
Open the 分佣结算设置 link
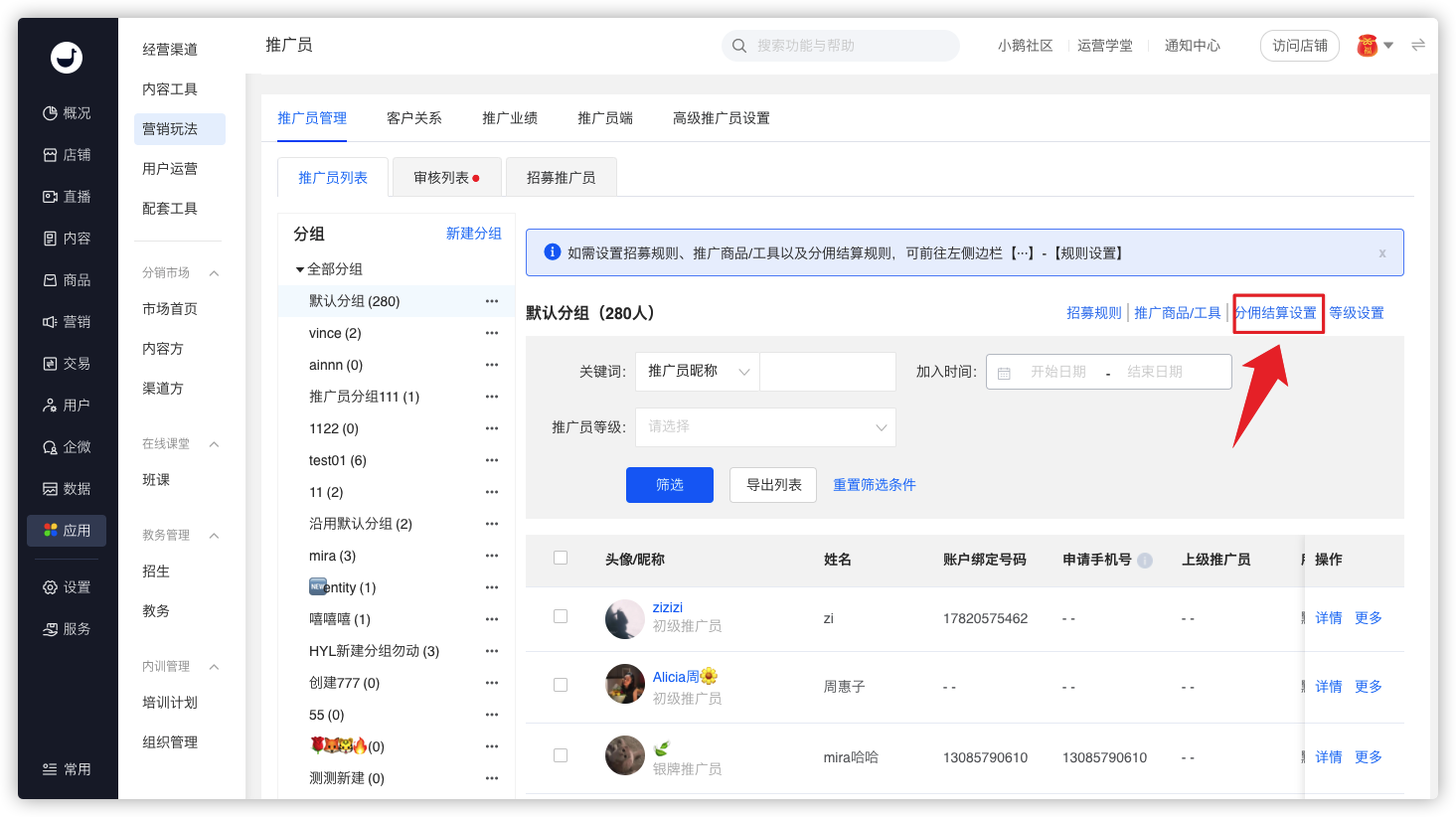(1276, 313)
